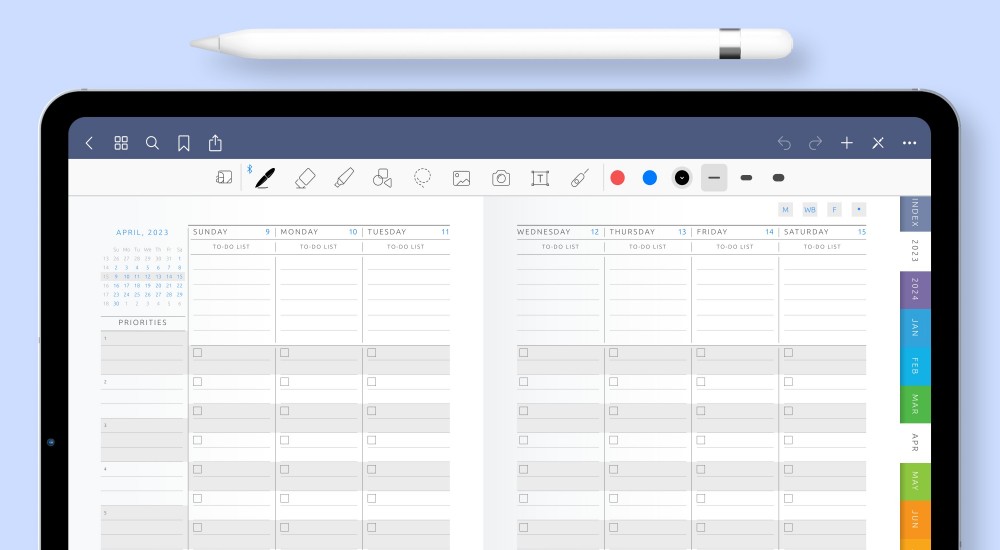
Task: Check the second to-do box under Sunday
Action: tap(198, 382)
